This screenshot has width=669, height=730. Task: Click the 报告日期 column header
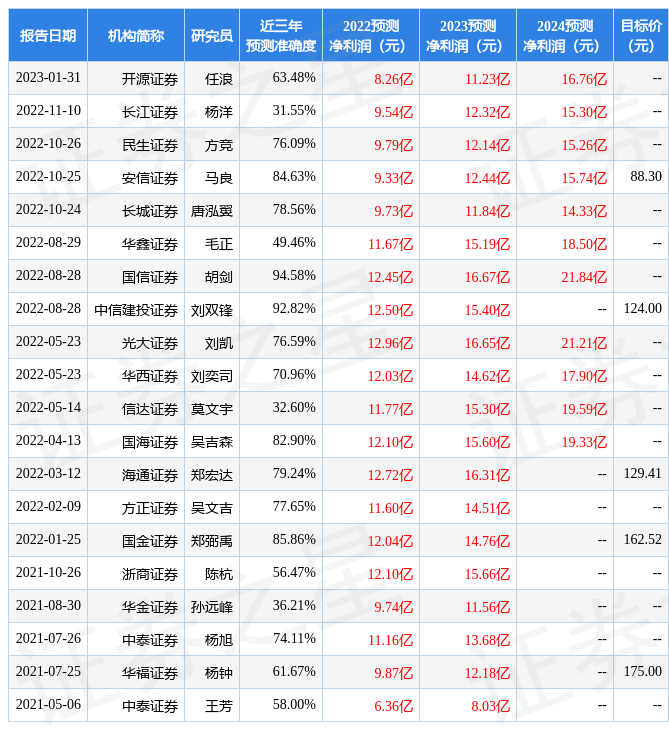[x=47, y=35]
